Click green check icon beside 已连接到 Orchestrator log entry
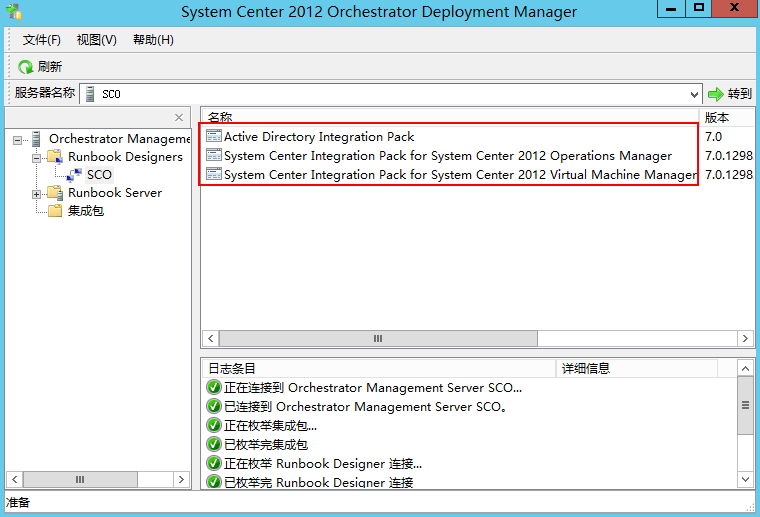The height and width of the screenshot is (517, 760). coord(214,407)
